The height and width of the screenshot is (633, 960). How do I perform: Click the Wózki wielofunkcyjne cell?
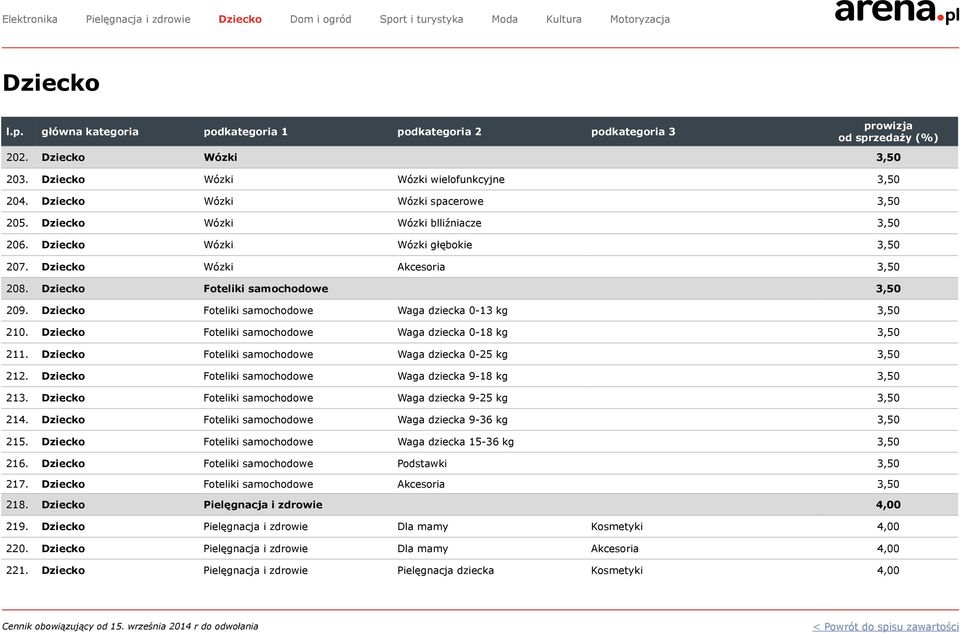point(451,179)
